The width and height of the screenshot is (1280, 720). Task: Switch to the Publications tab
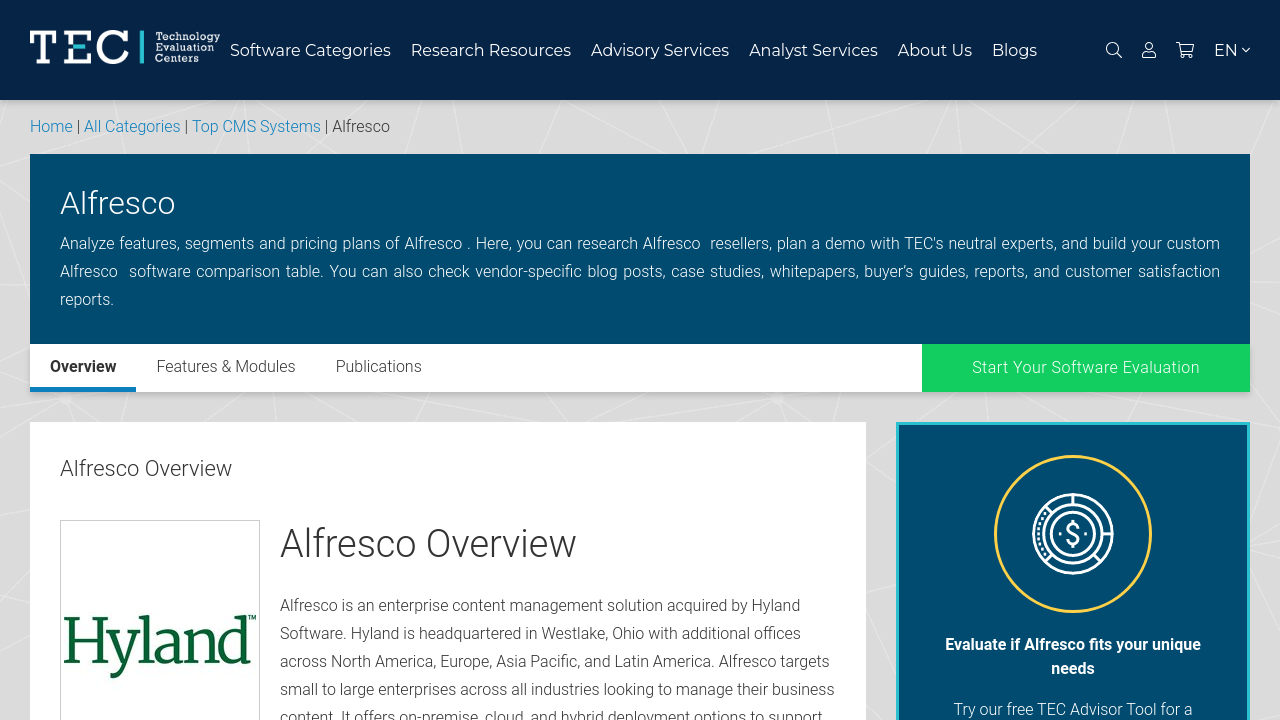(x=378, y=367)
